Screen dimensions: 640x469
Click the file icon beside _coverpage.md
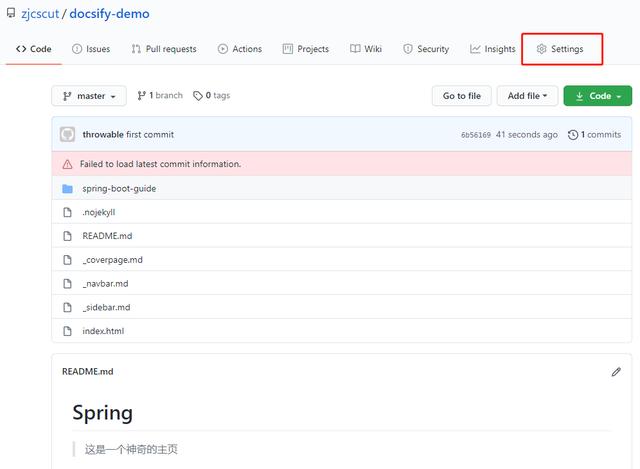67,260
